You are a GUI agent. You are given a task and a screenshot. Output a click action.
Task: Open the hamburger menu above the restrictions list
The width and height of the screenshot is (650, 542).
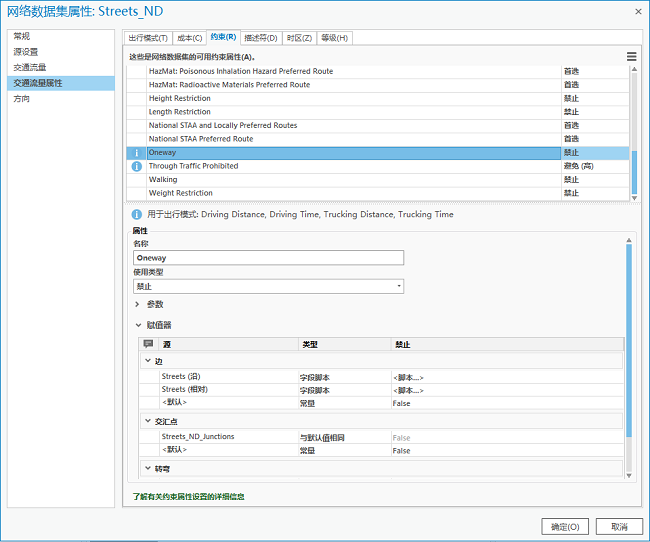coord(631,57)
